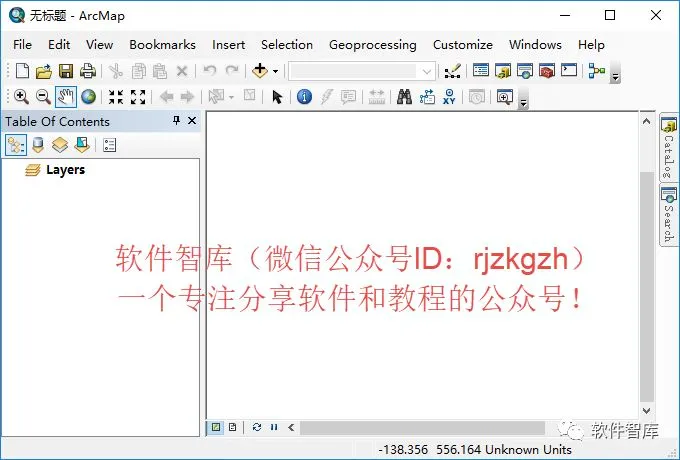This screenshot has width=680, height=460.
Task: Expand the Search side tab
Action: tap(668, 215)
